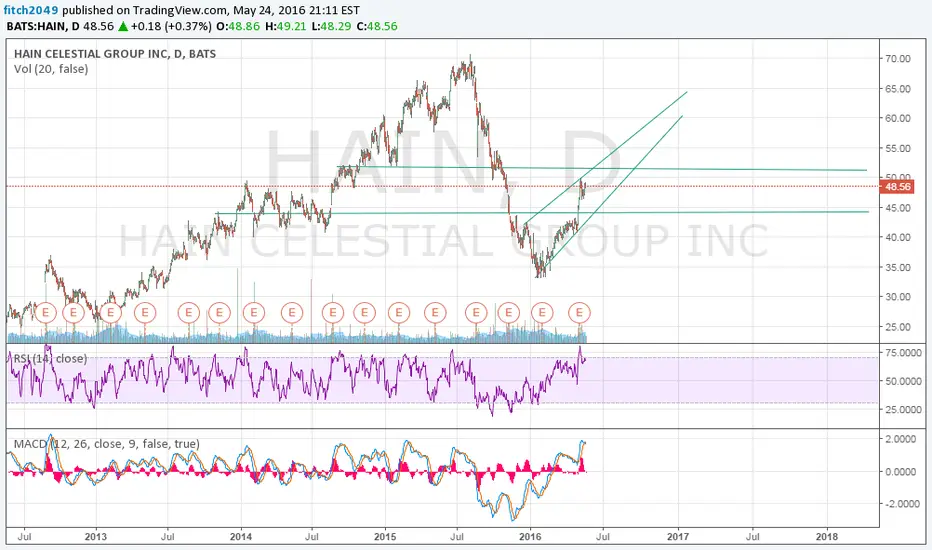Open the November 2013 earnings E marker
The image size is (932, 550).
coord(219,312)
